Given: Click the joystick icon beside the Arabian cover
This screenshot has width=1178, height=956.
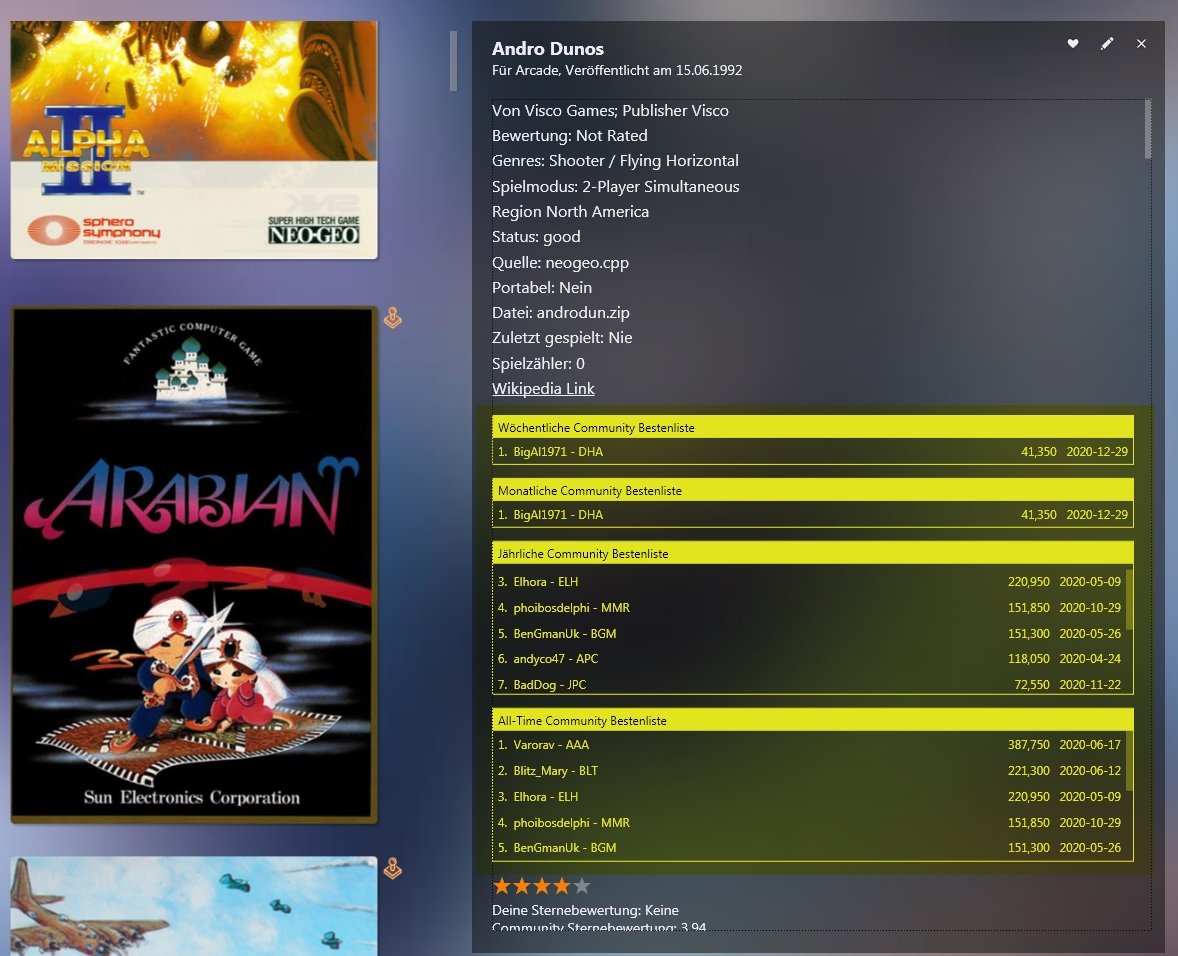Looking at the screenshot, I should 392,318.
